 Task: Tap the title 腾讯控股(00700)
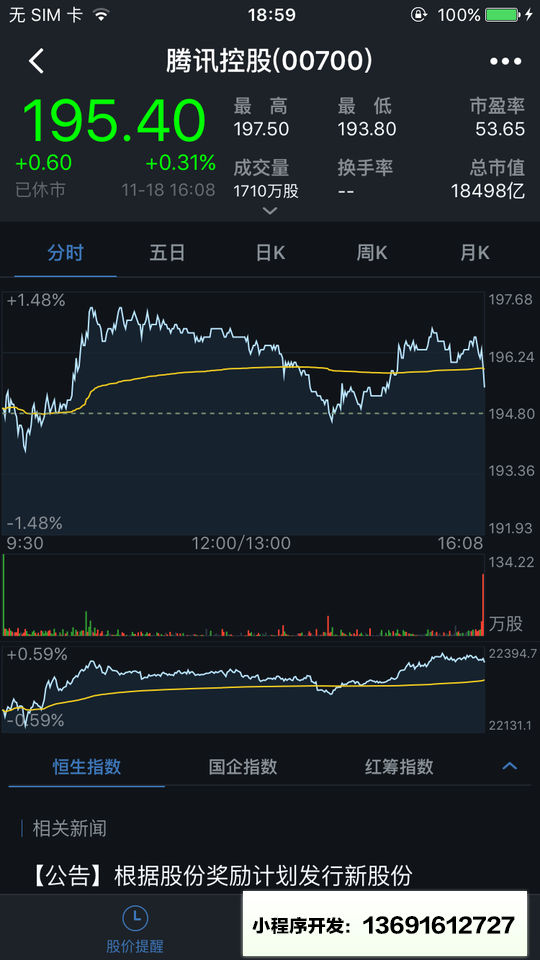[269, 61]
